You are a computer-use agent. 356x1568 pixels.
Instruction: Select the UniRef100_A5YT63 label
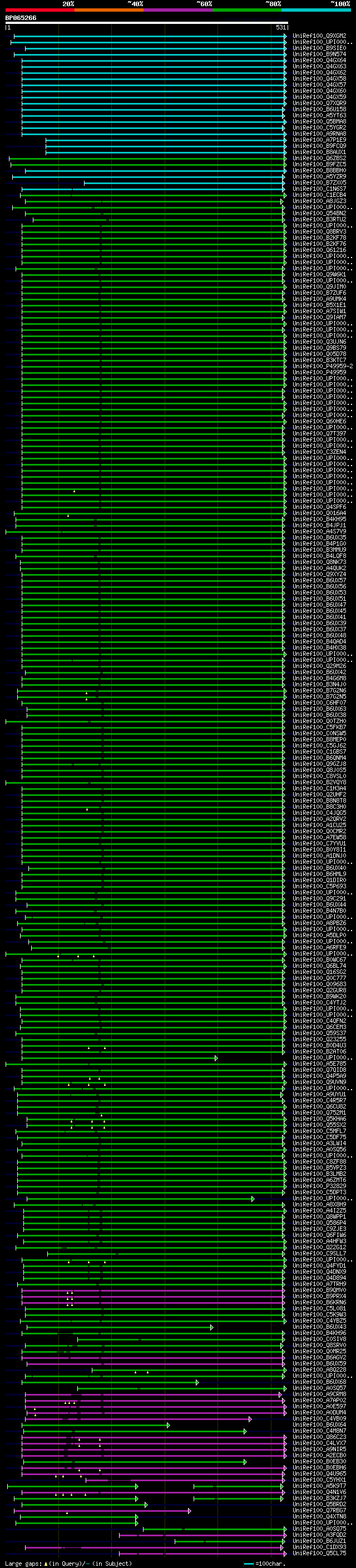(319, 116)
